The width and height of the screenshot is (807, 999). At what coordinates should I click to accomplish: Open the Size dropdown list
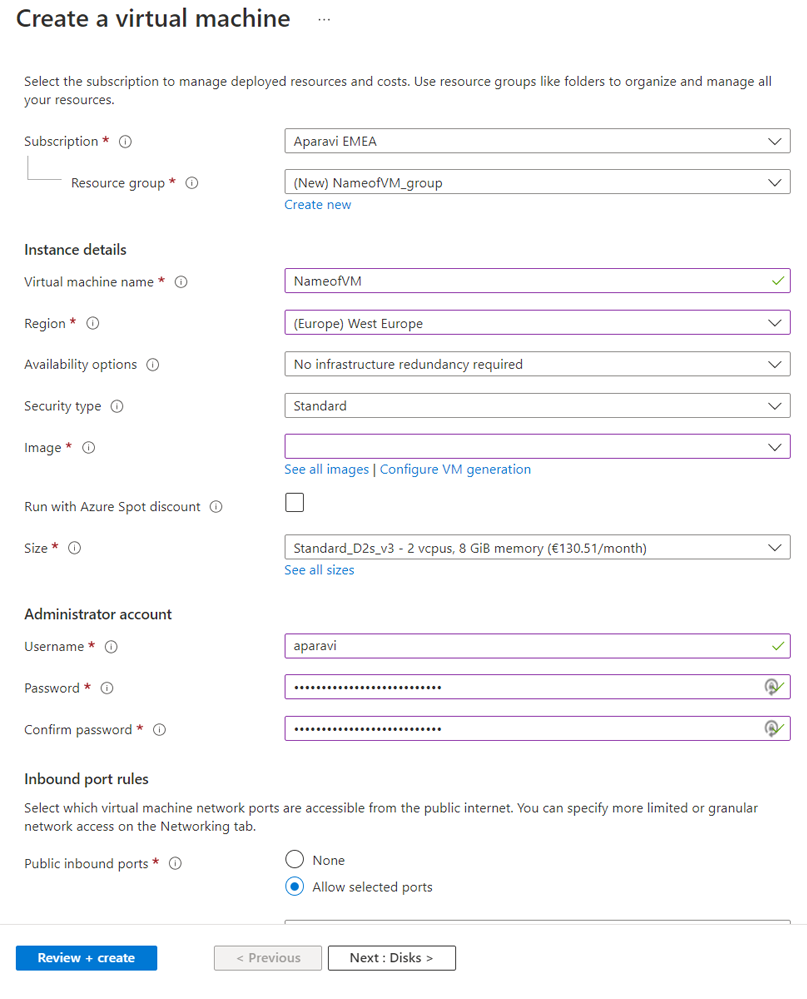tap(537, 548)
